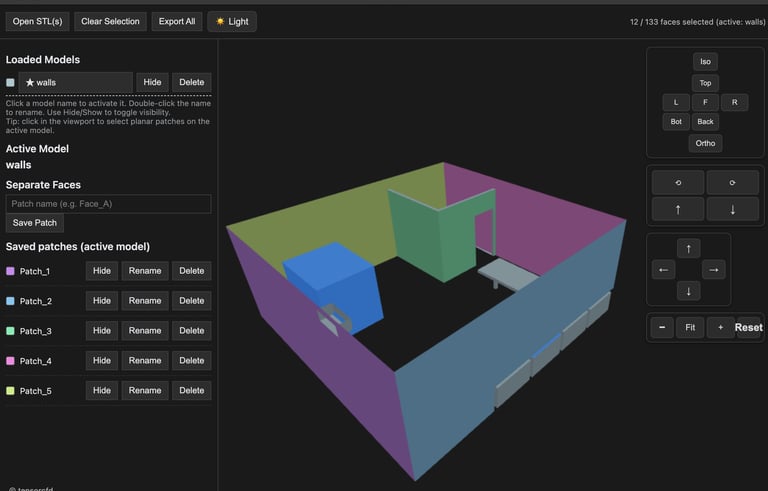Delete Patch_4
Image resolution: width=768 pixels, height=491 pixels.
[x=192, y=361]
